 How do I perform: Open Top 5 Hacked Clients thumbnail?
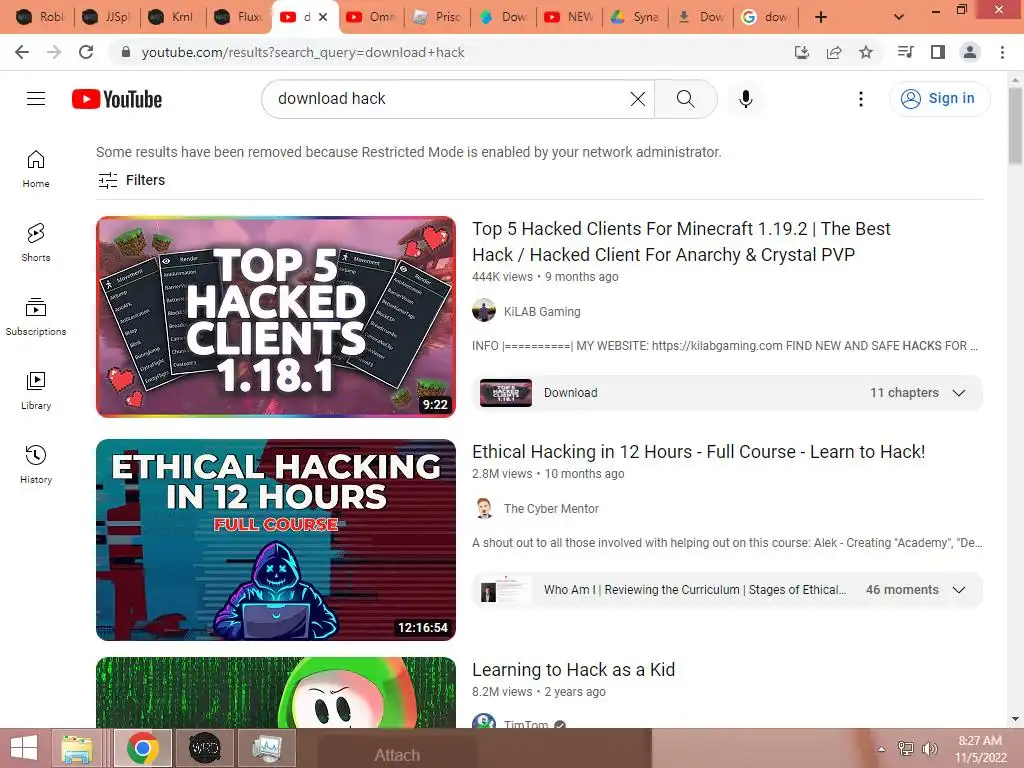tap(276, 317)
